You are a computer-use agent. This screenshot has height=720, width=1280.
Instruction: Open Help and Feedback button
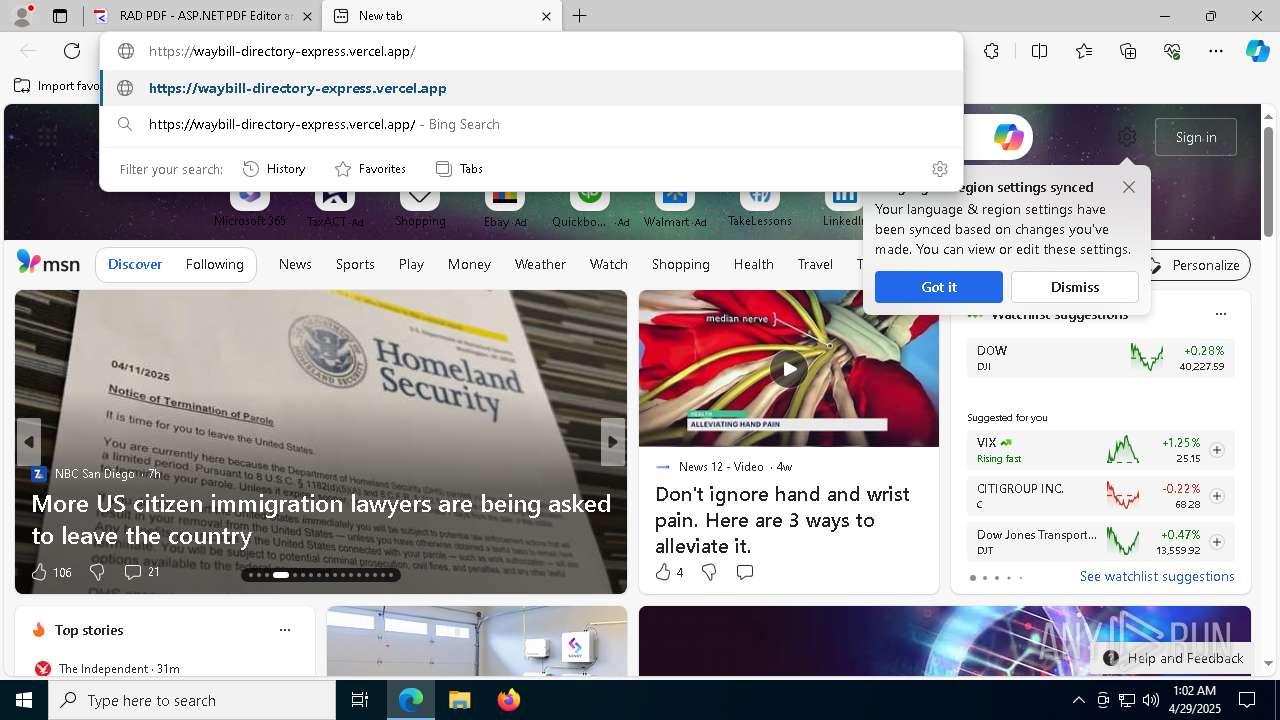coord(1174,658)
